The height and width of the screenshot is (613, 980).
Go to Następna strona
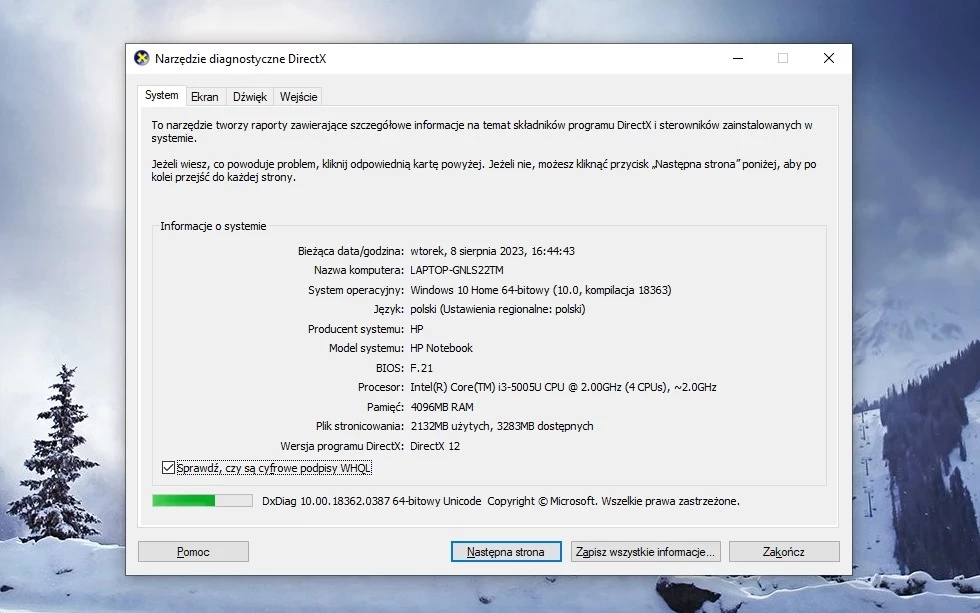point(506,552)
